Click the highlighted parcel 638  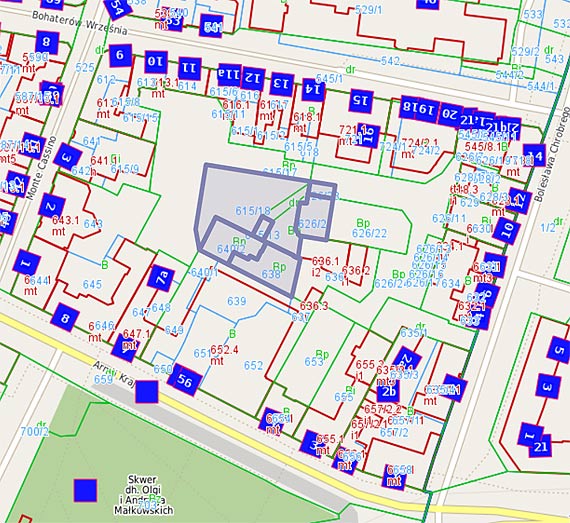pyautogui.click(x=271, y=274)
